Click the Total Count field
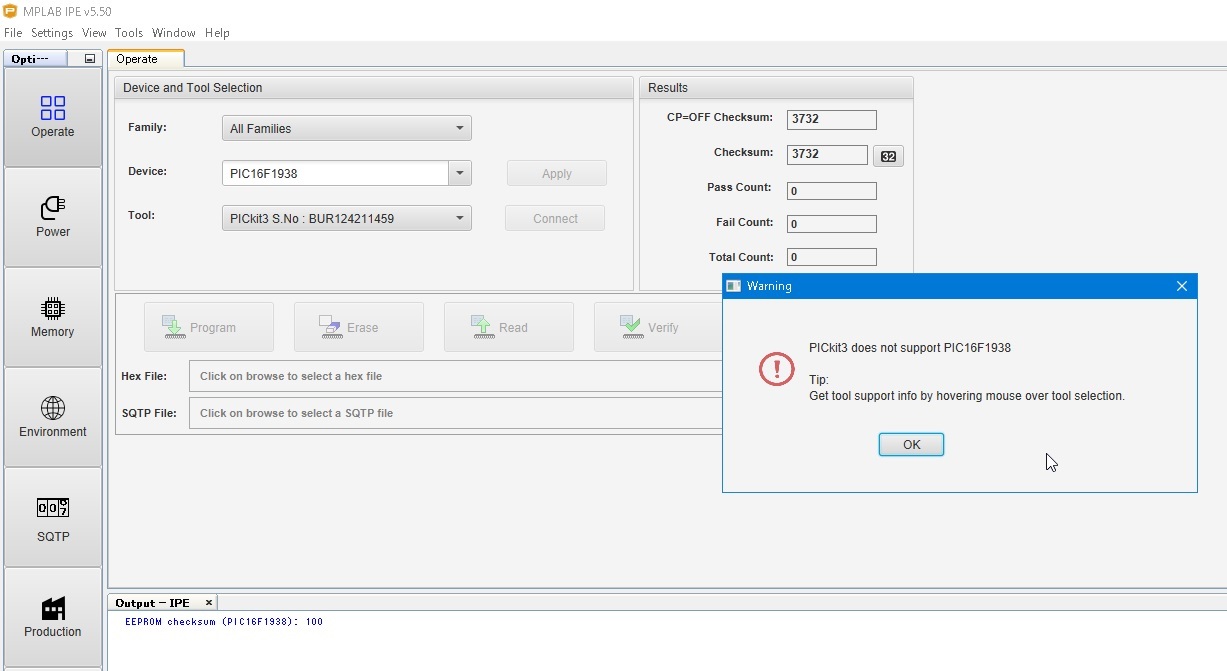 (x=832, y=257)
